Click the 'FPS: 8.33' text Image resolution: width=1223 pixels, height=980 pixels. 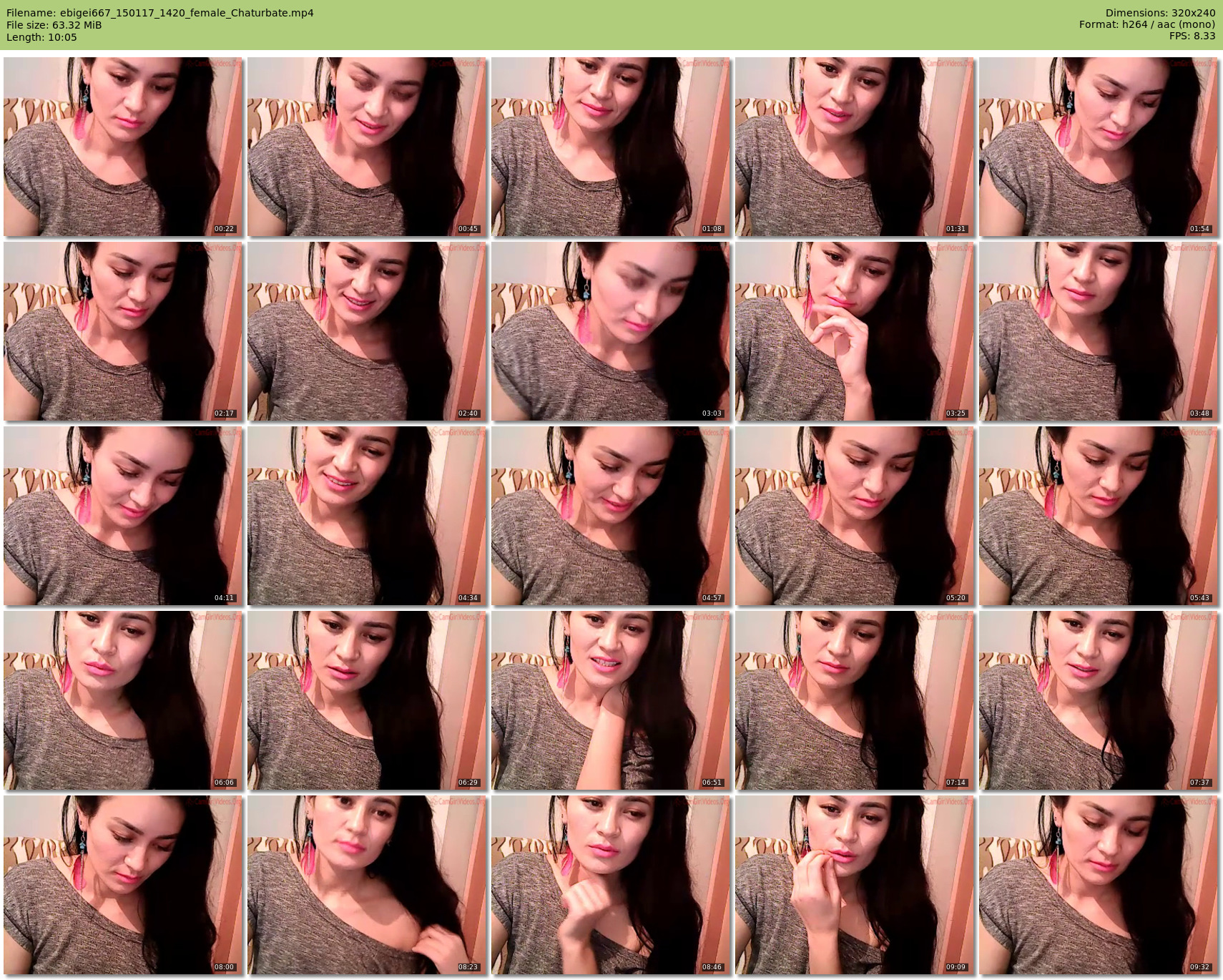1192,37
